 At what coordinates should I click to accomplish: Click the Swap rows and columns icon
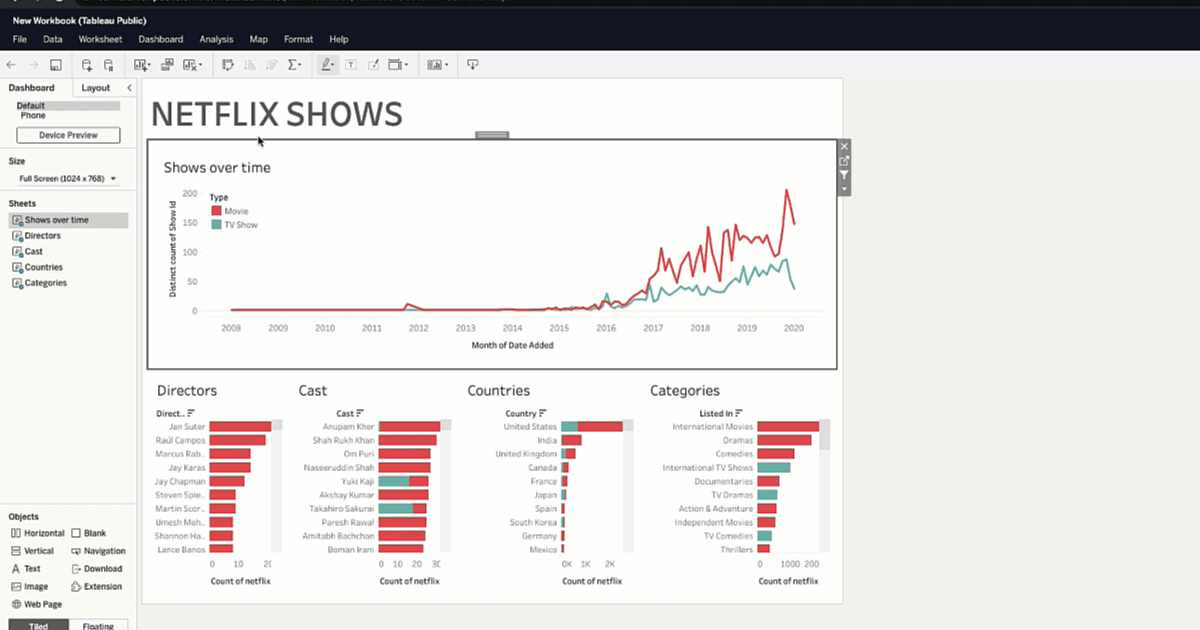(228, 65)
